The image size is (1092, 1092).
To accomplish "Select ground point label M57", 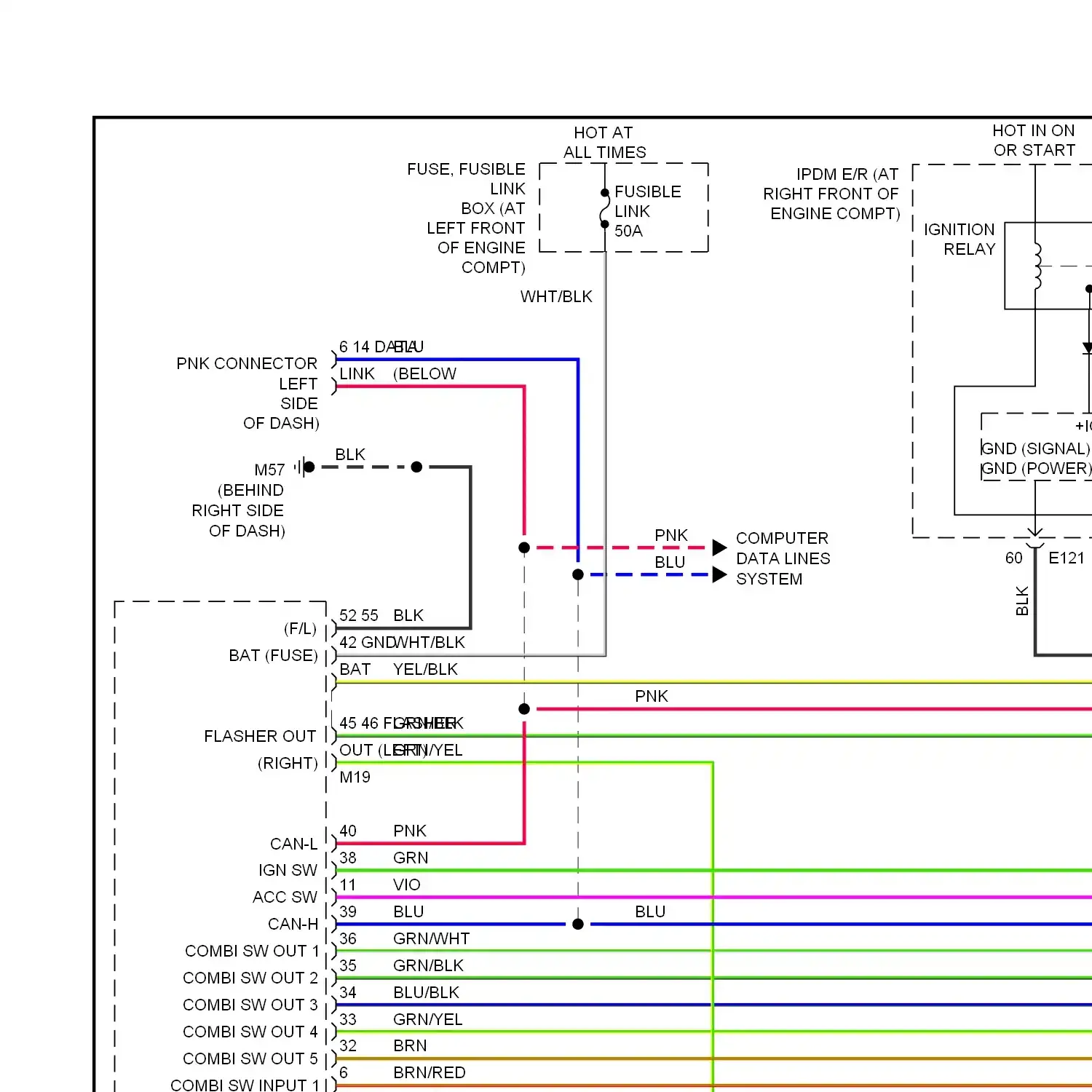I will tap(269, 470).
